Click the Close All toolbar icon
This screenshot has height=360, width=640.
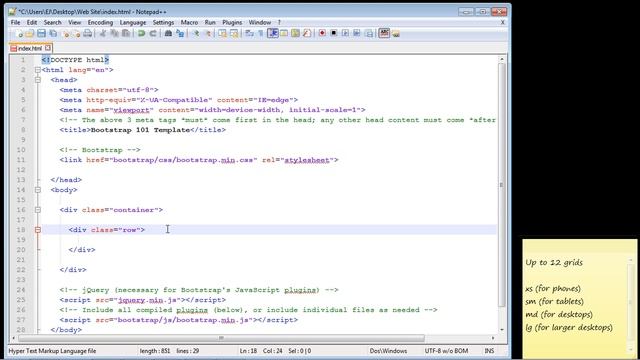point(76,33)
